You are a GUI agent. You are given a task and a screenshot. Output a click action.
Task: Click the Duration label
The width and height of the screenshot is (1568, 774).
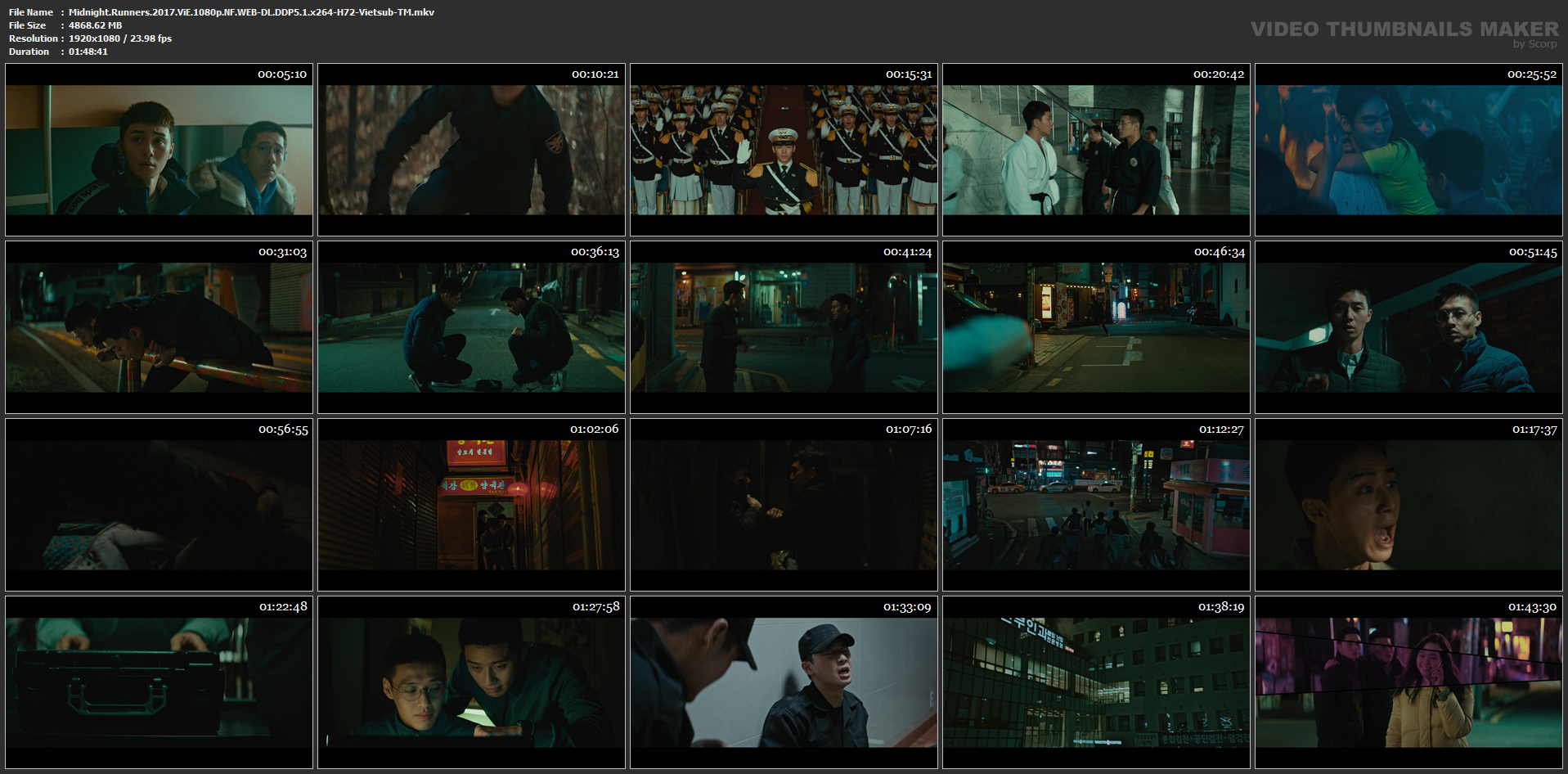coord(29,52)
